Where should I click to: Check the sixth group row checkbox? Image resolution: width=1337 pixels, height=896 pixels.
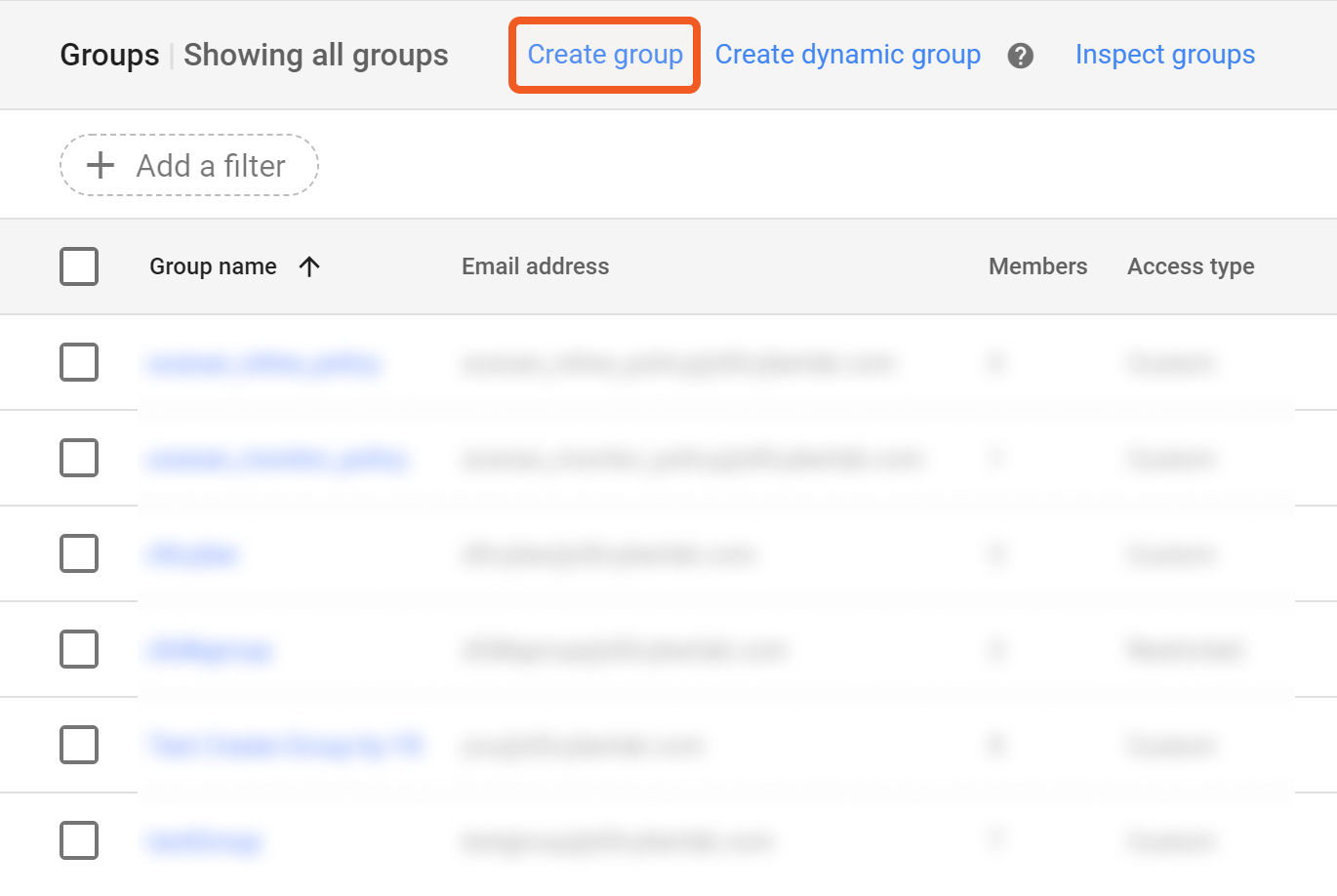(x=79, y=840)
